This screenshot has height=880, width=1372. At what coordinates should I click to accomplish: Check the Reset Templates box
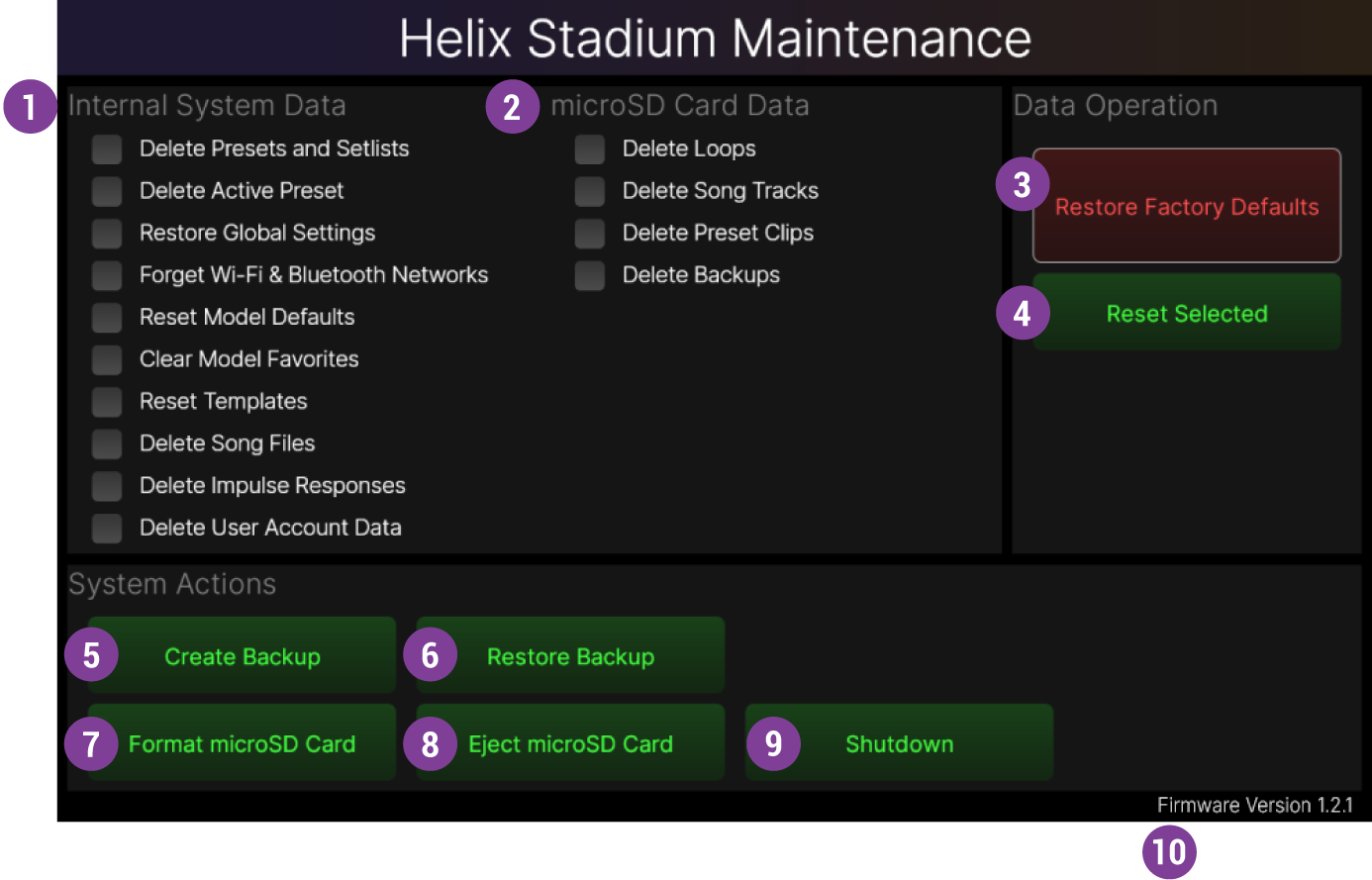[x=106, y=401]
